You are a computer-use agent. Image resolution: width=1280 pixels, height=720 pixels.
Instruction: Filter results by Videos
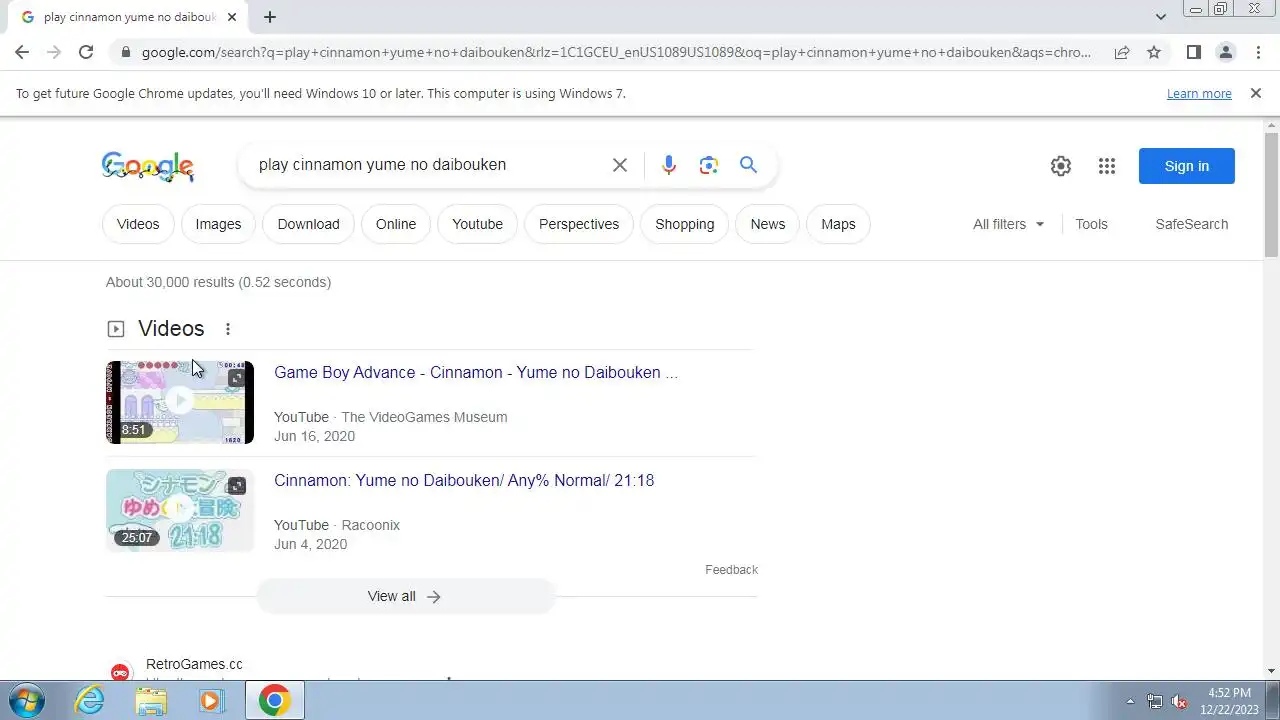click(138, 224)
